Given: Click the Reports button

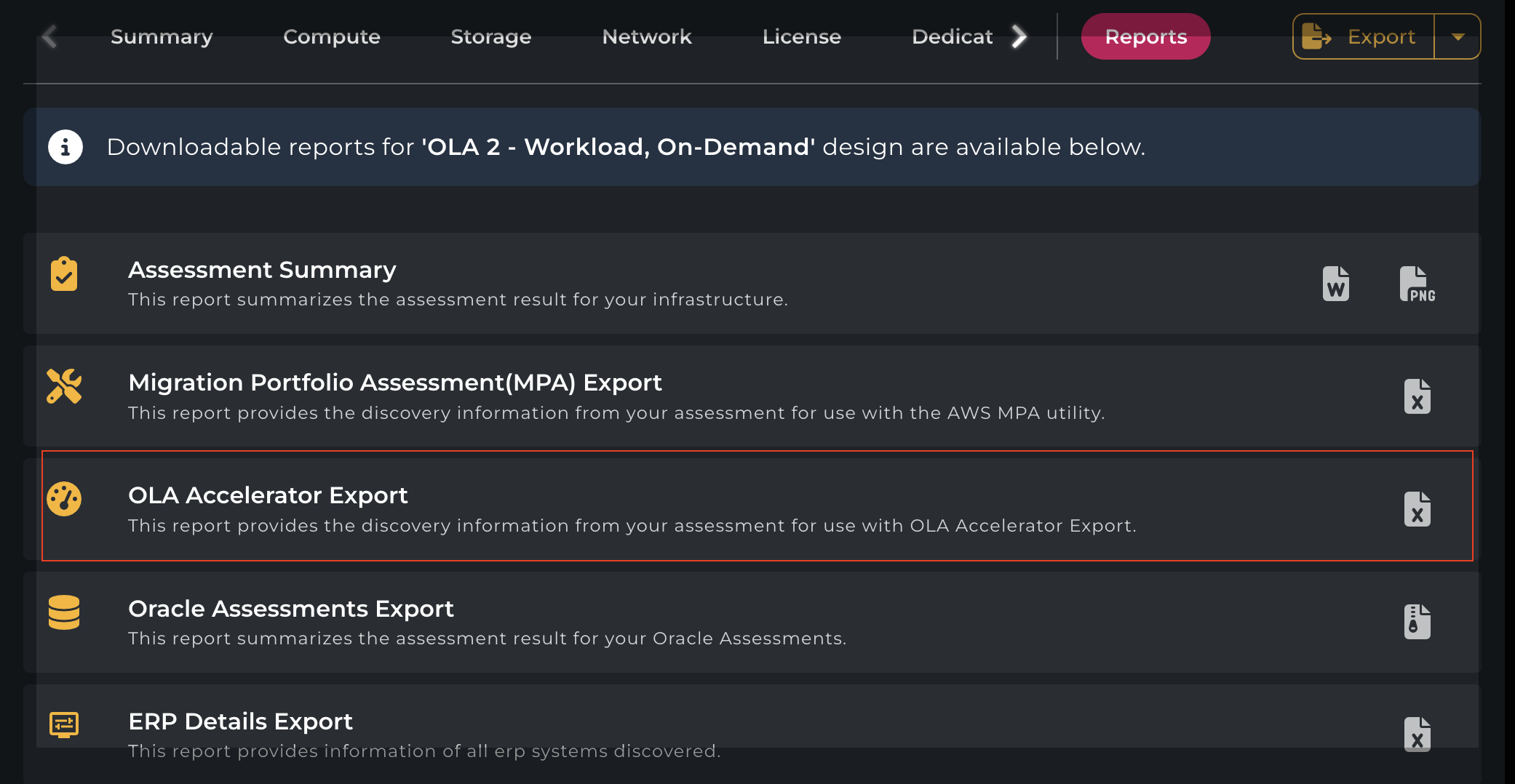Looking at the screenshot, I should (1145, 36).
